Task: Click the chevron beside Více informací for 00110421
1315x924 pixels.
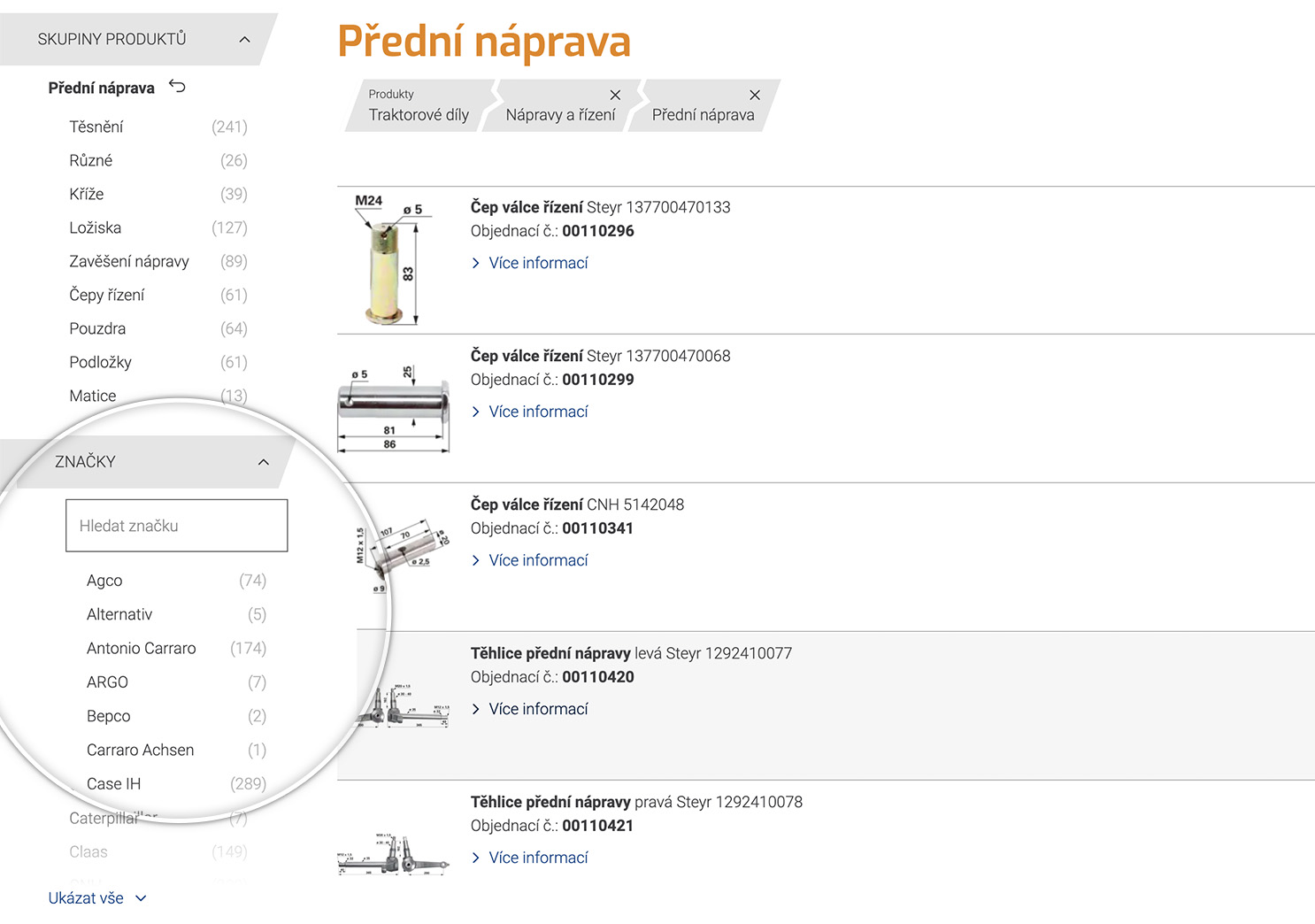Action: 476,858
